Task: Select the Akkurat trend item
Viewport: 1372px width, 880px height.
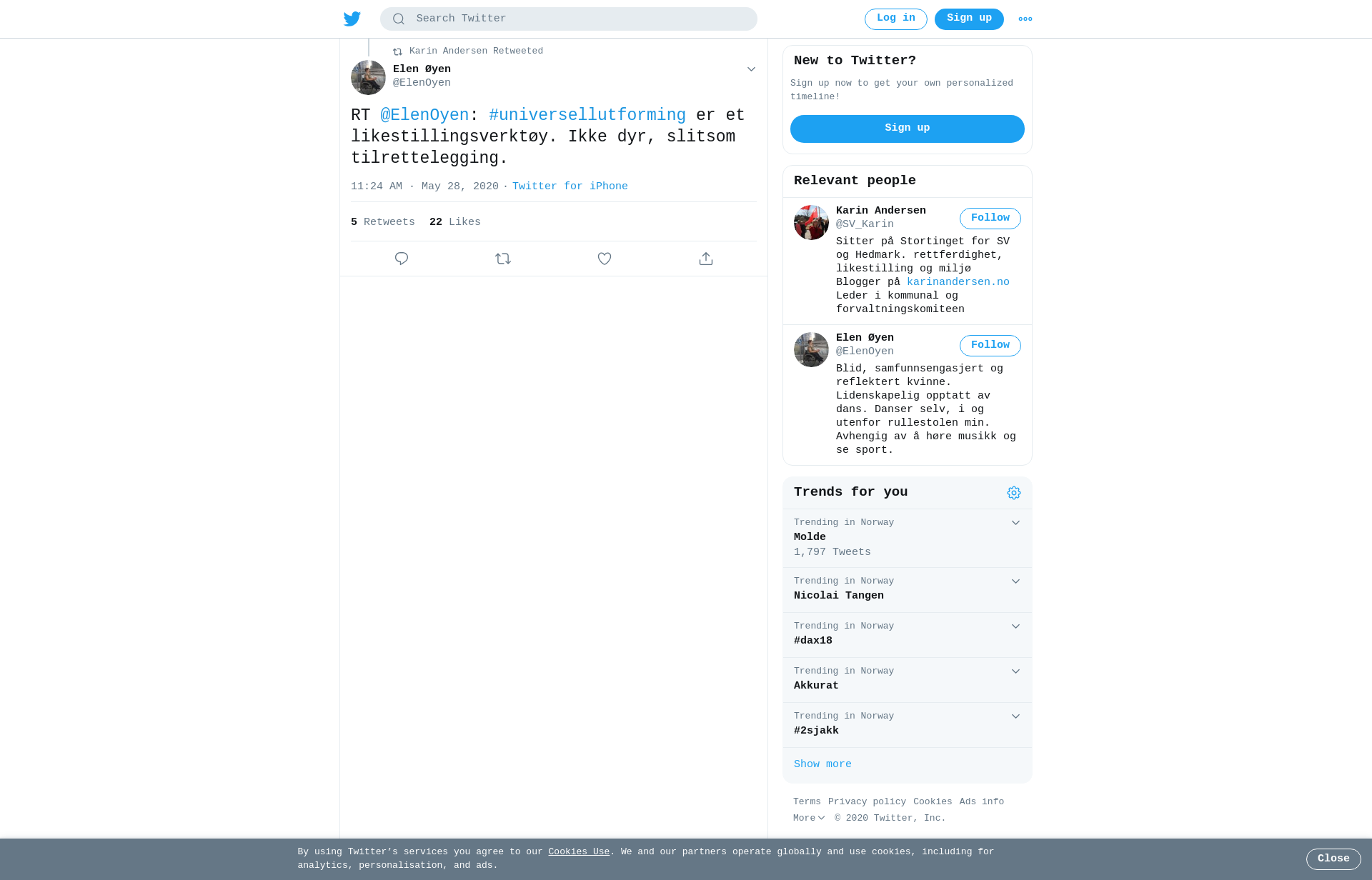Action: tap(908, 680)
